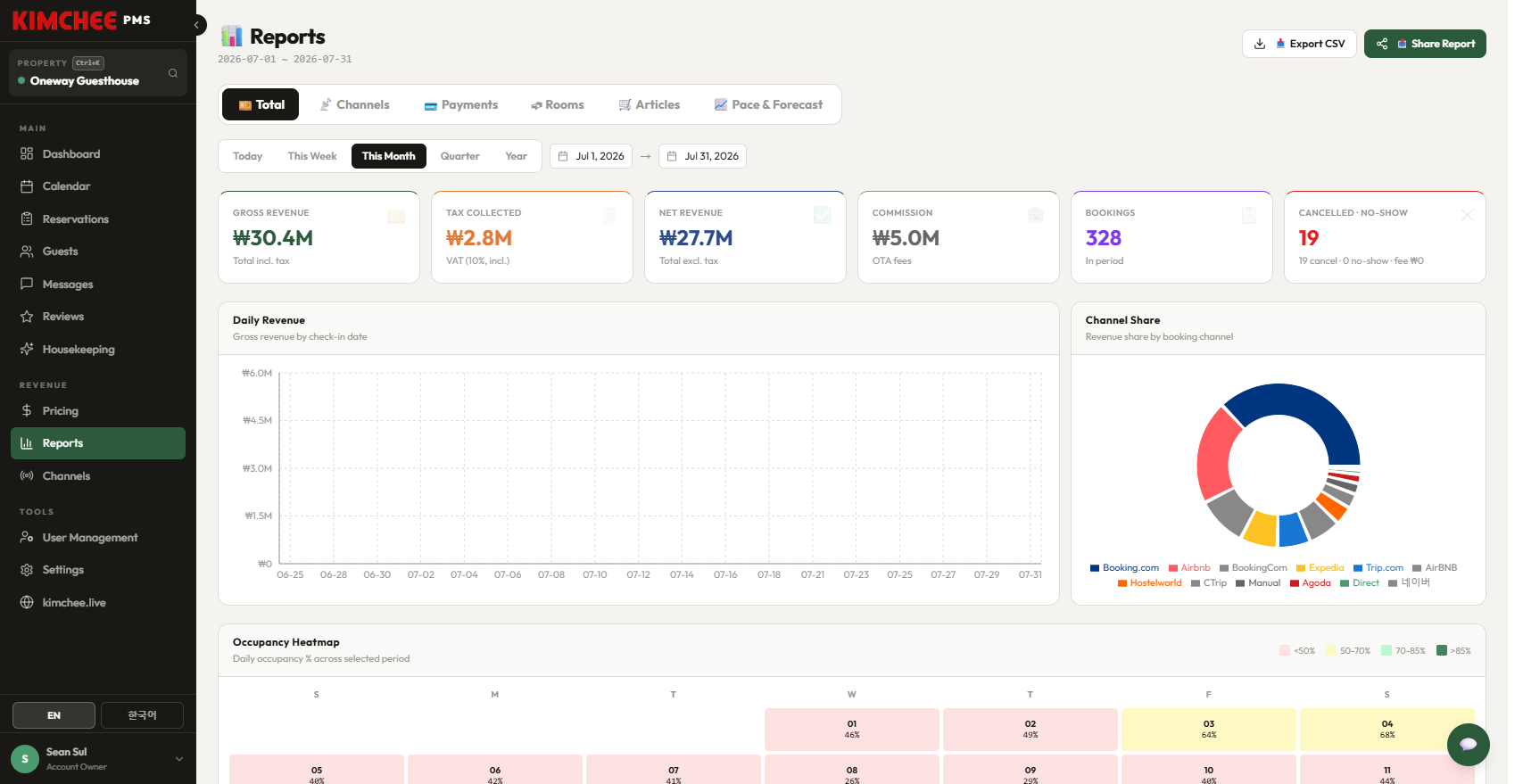Click the calendar icon in start date field
Screen dimensions: 1523x784
point(563,156)
